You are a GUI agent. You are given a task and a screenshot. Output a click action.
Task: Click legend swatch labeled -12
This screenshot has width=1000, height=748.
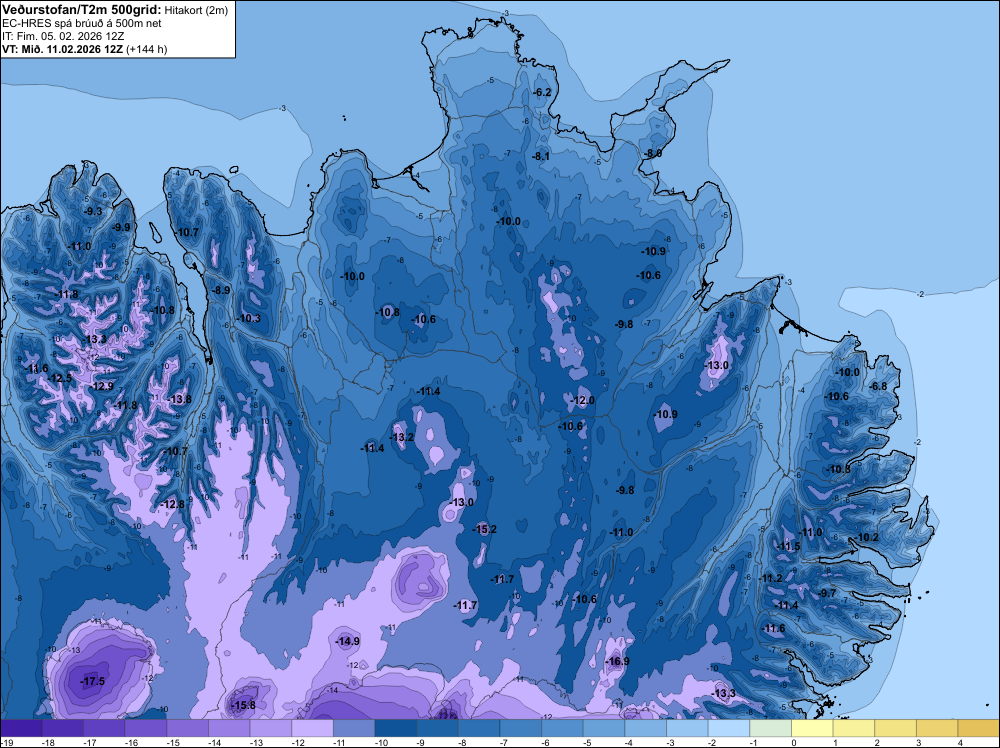pyautogui.click(x=312, y=728)
